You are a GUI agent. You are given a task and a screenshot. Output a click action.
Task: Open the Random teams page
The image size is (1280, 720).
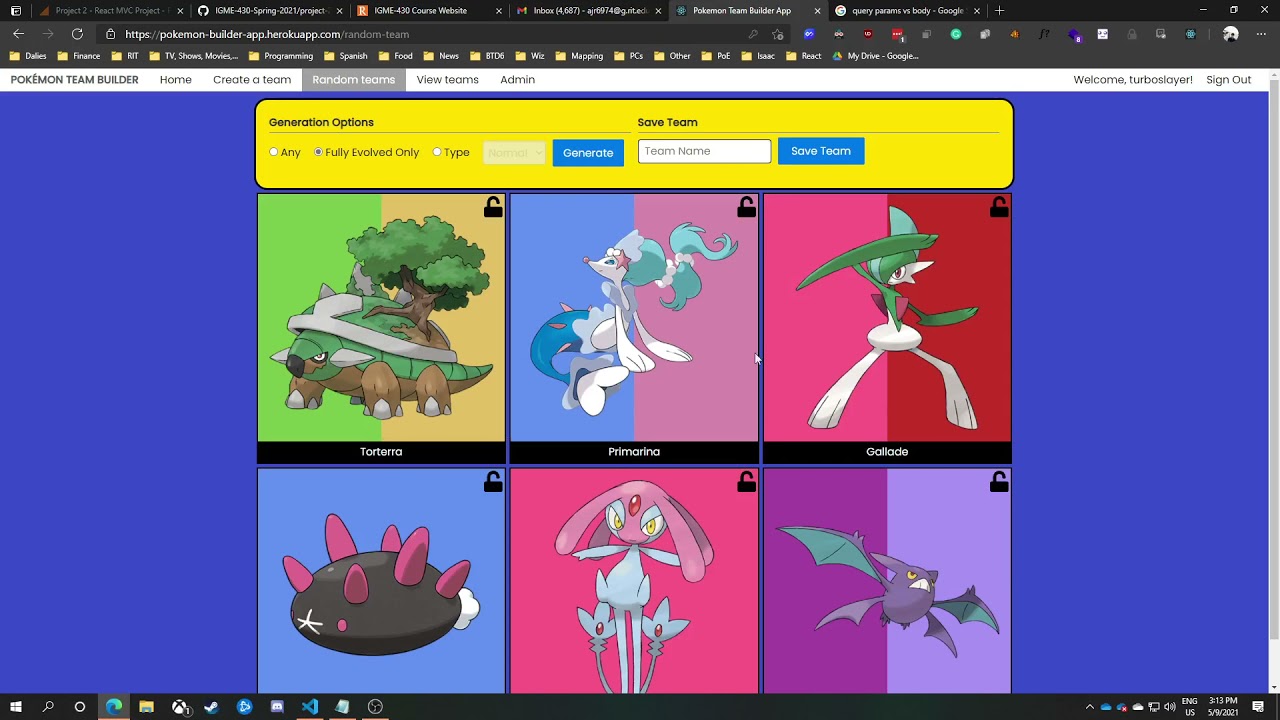[354, 80]
